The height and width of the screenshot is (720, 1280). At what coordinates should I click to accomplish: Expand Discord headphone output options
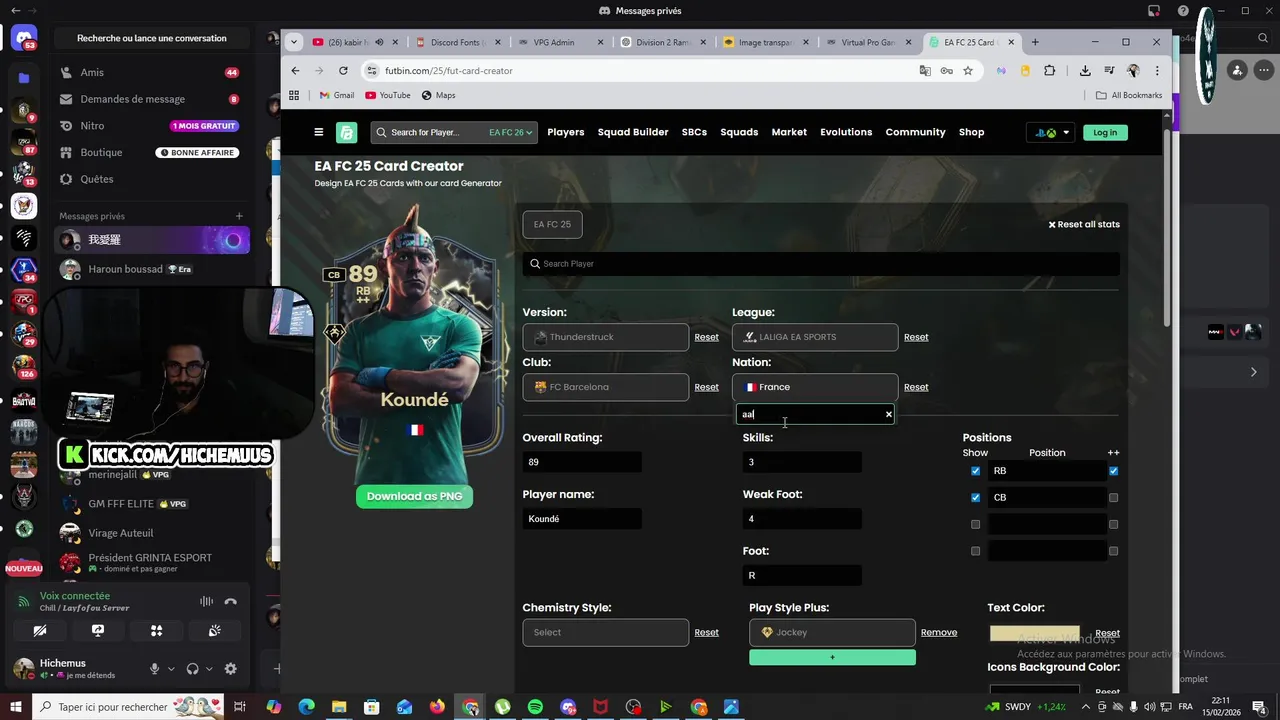click(x=209, y=669)
